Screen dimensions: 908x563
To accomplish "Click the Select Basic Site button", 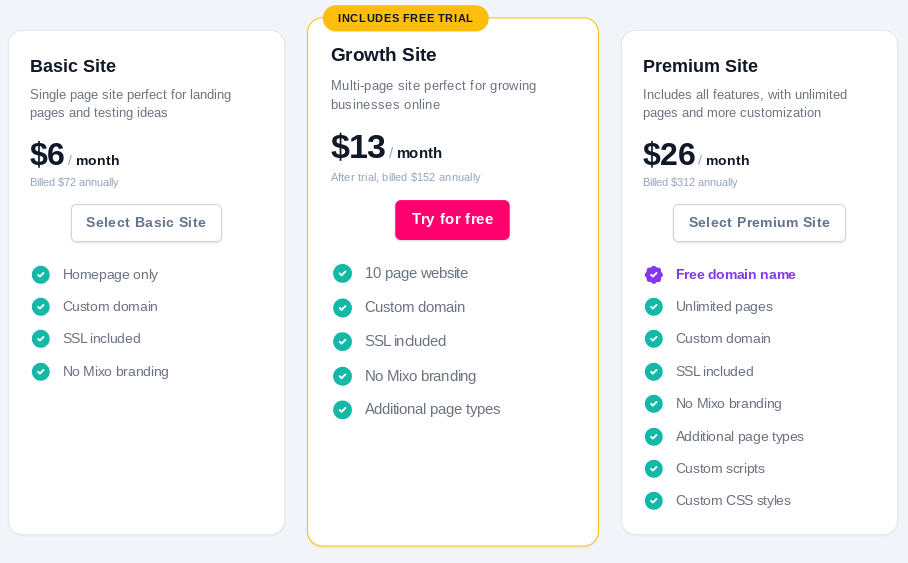I will click(146, 223).
